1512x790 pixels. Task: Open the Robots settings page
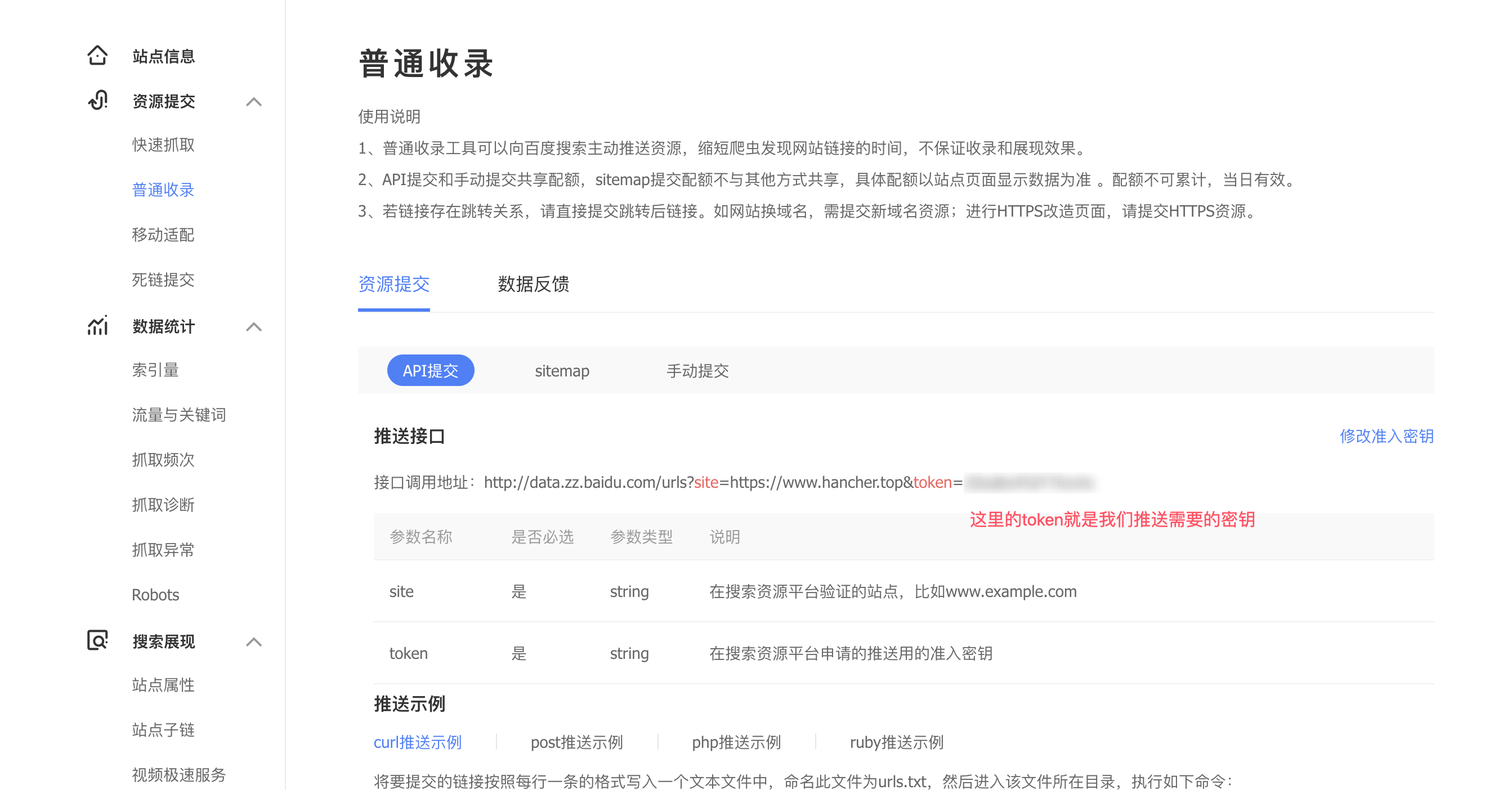(155, 594)
